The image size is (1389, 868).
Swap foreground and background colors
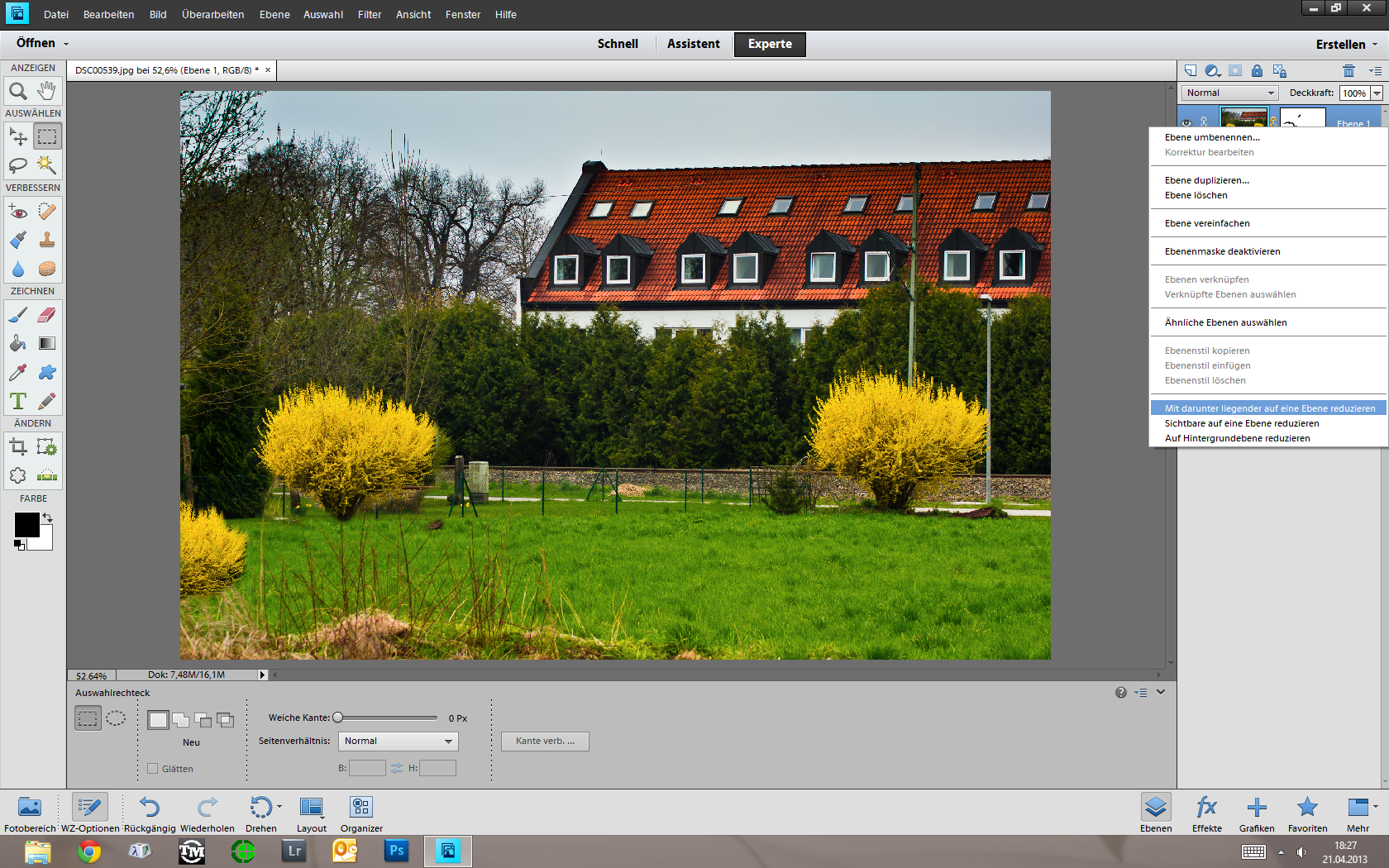point(48,517)
